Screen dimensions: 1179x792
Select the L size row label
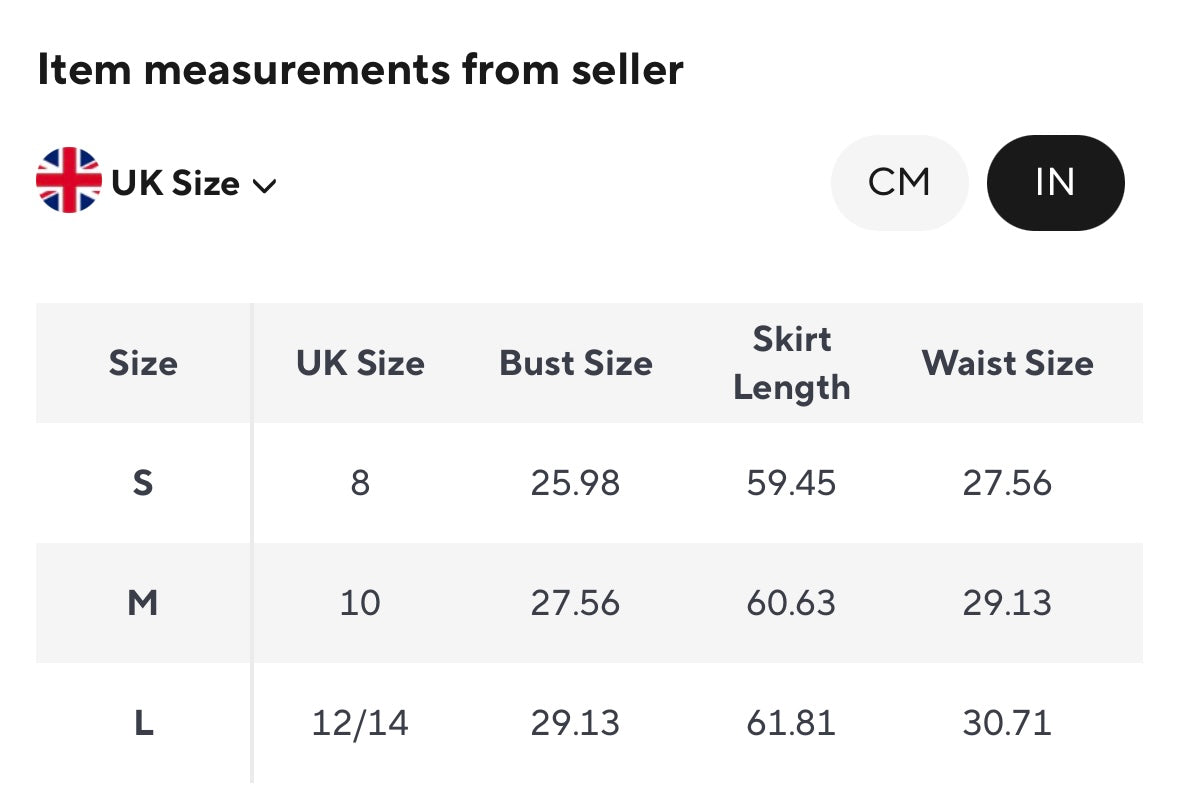(143, 723)
